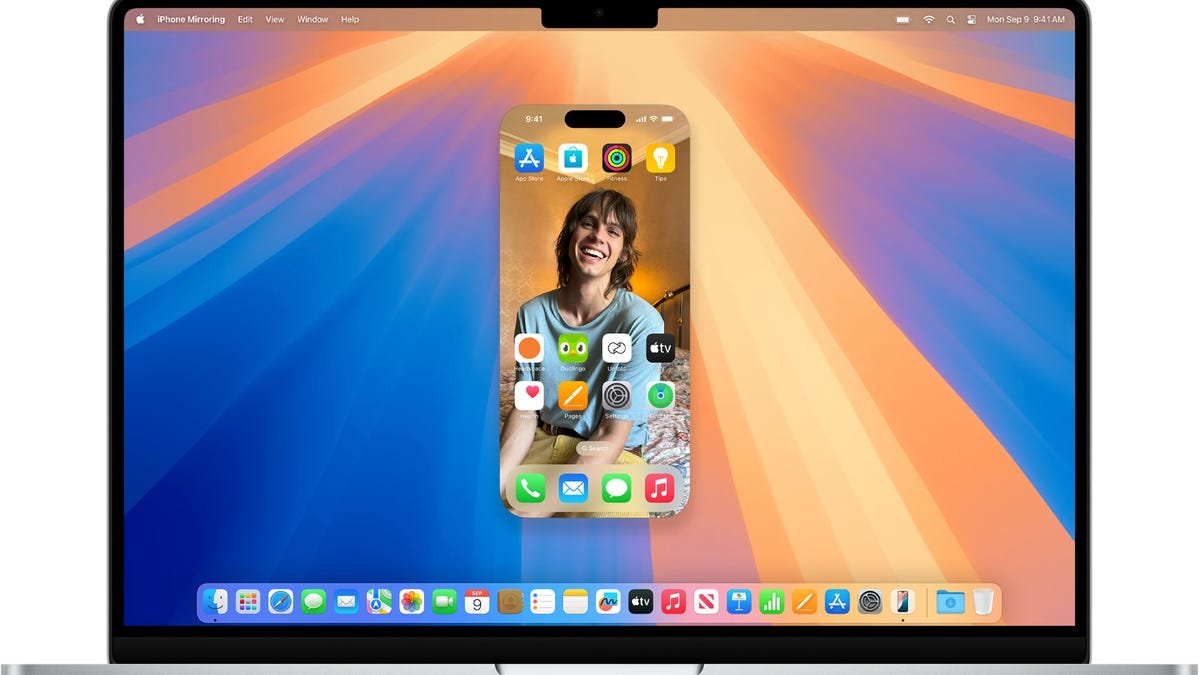Launch Pages on the mirrored iPhone home screen
Viewport: 1200px width, 675px height.
tap(573, 395)
